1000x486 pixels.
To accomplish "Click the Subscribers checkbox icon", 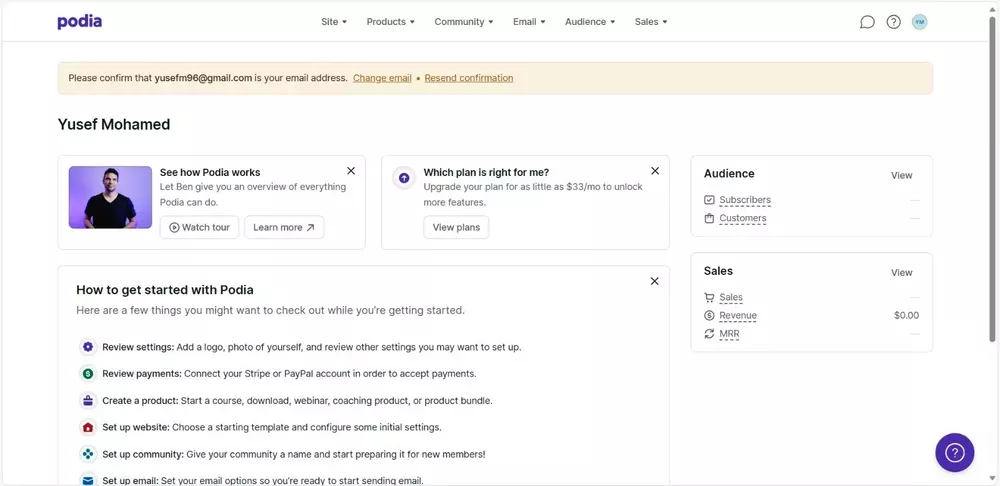I will tap(709, 200).
